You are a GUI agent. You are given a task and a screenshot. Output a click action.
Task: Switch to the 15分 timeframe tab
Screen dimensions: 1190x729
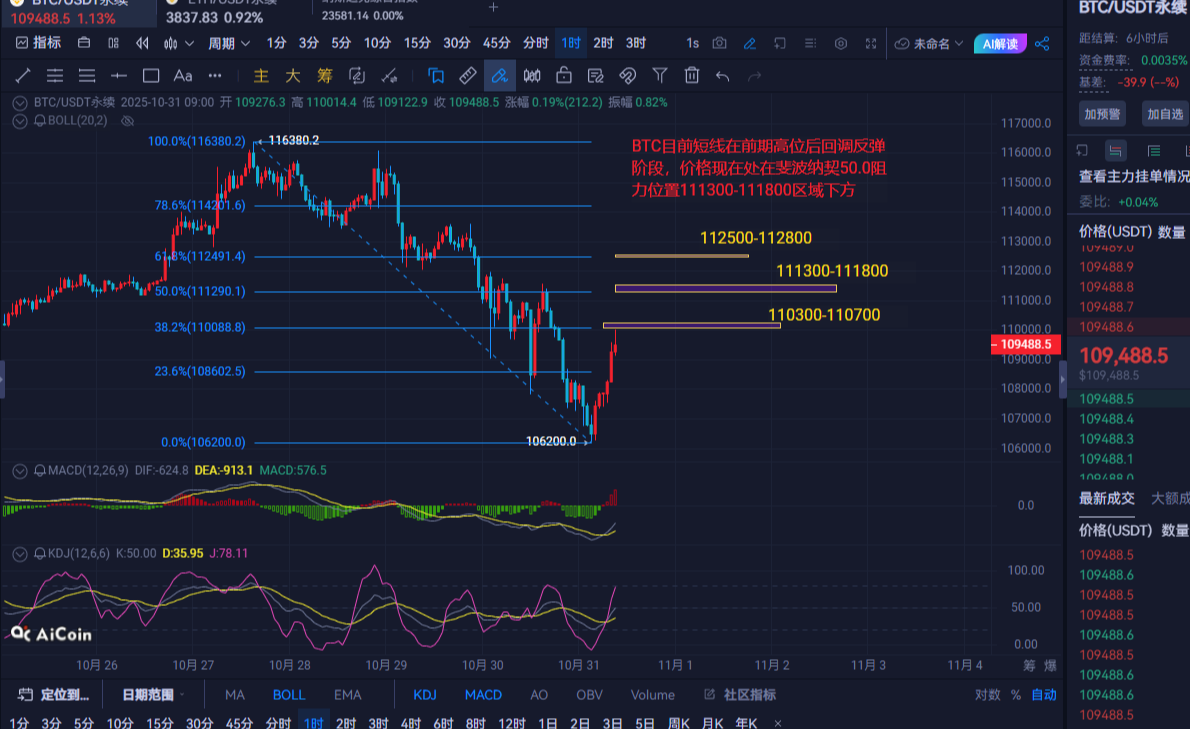point(417,43)
